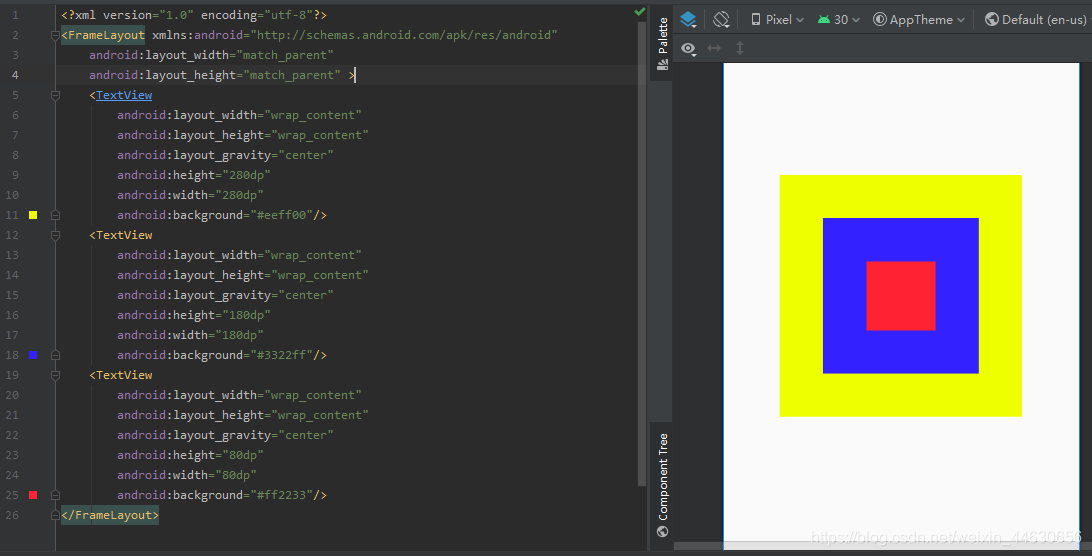Click the editor vertical scrollbar
Viewport: 1092px width, 556px height.
point(641,254)
